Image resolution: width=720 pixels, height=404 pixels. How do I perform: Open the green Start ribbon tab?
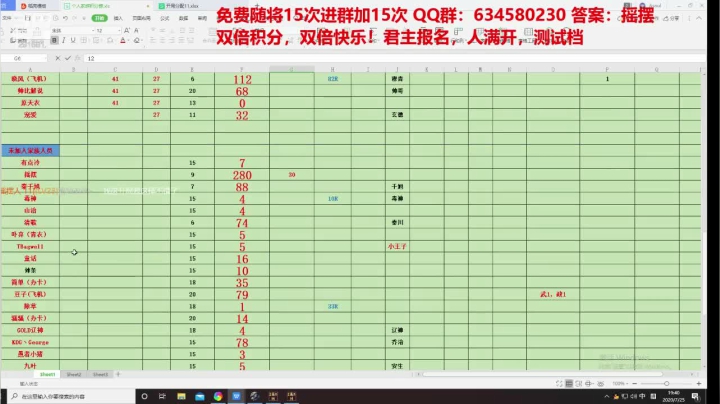[x=99, y=18]
